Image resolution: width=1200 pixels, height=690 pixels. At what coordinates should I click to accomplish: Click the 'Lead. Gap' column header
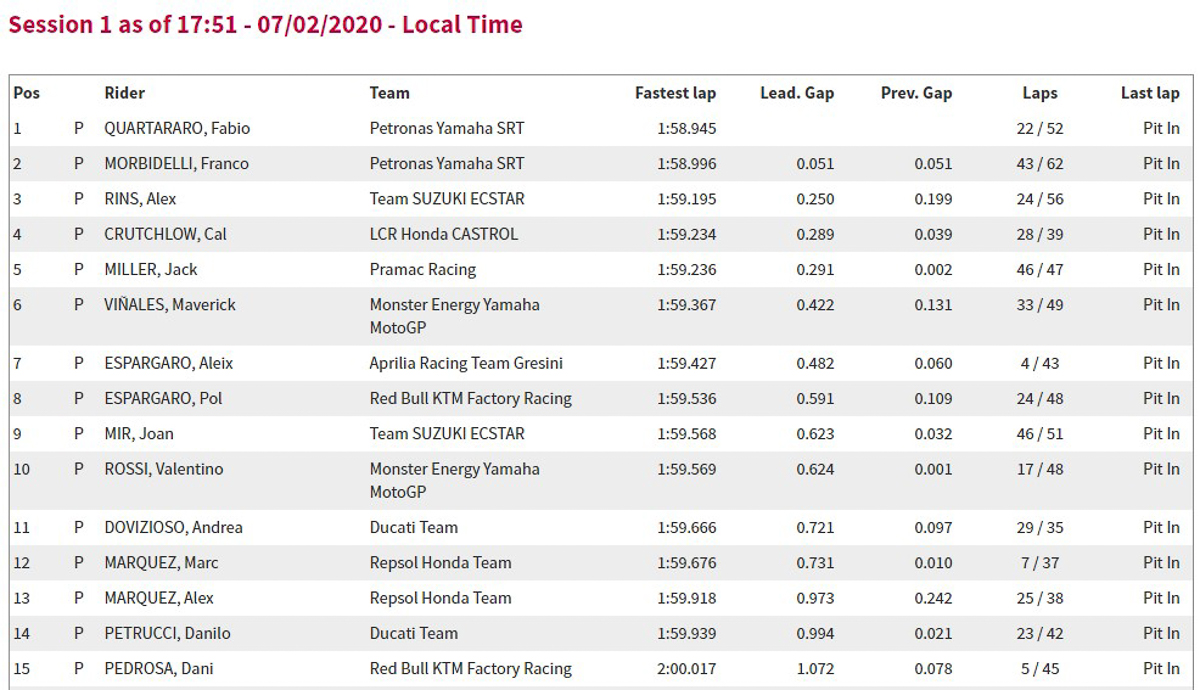[797, 93]
